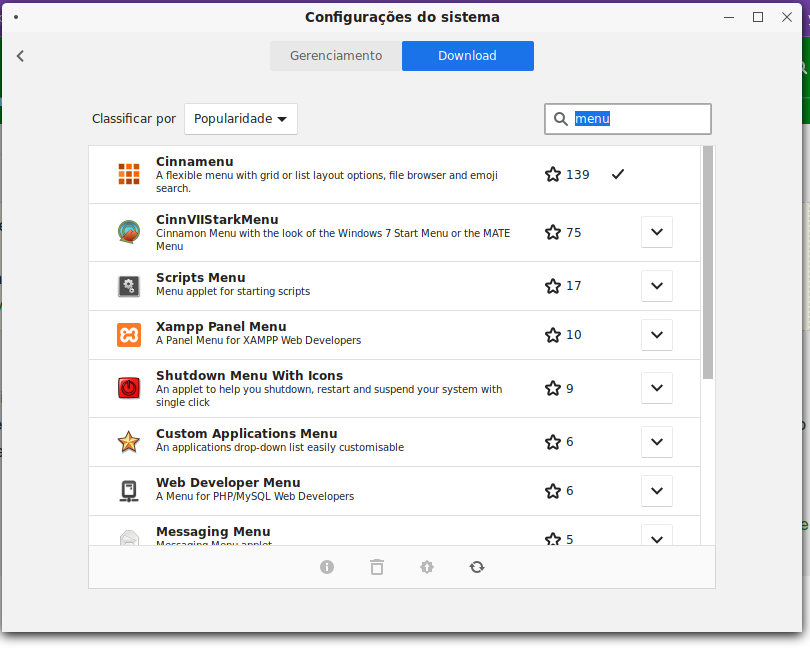Click the update gear icon in bottom toolbar
This screenshot has height=665, width=810.
(427, 567)
